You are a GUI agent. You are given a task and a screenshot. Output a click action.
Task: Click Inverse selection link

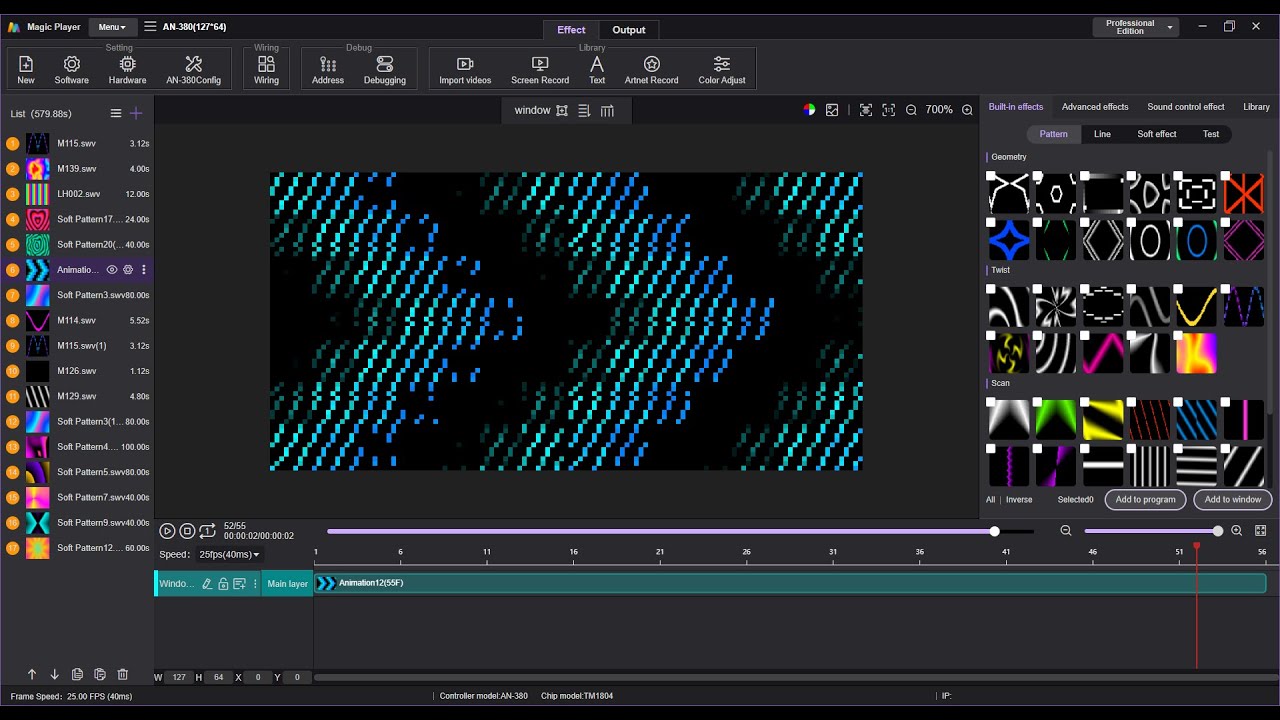(x=1019, y=500)
